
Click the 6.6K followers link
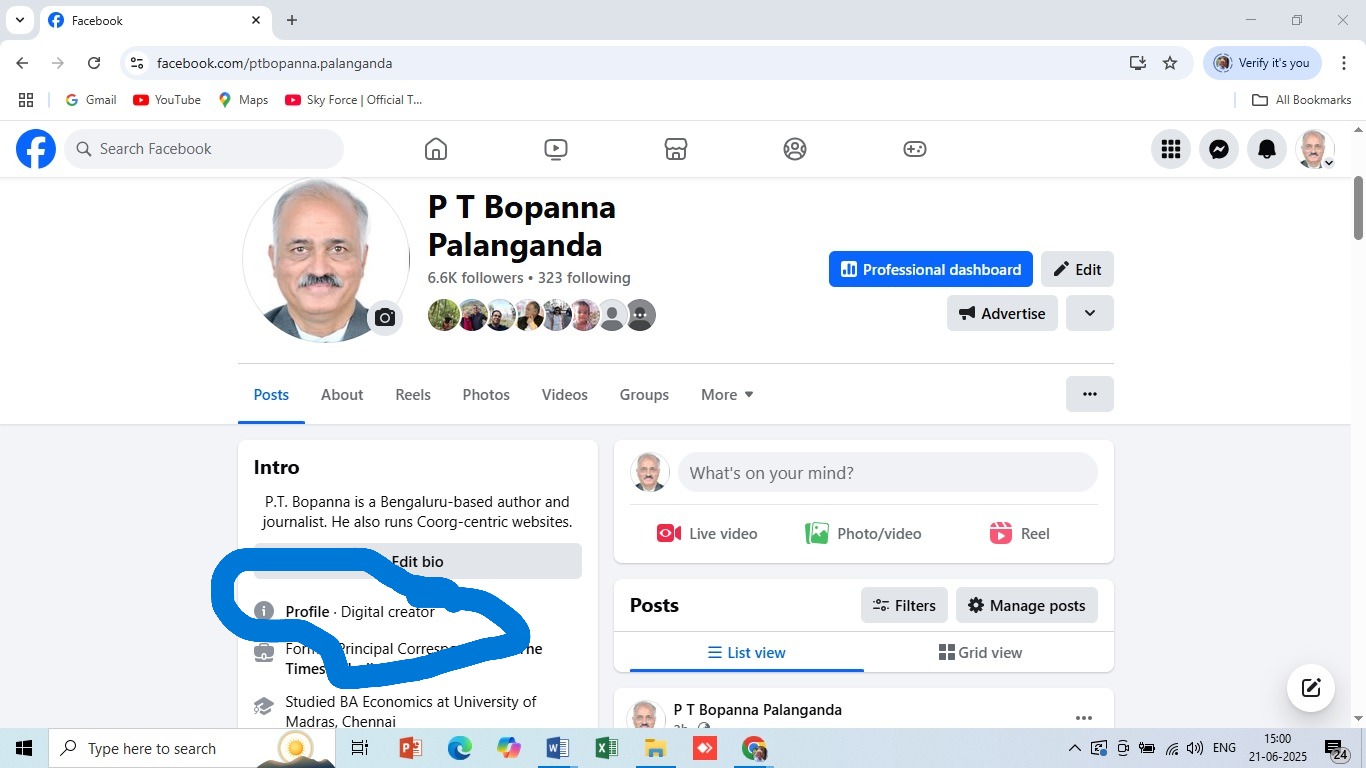click(x=476, y=278)
